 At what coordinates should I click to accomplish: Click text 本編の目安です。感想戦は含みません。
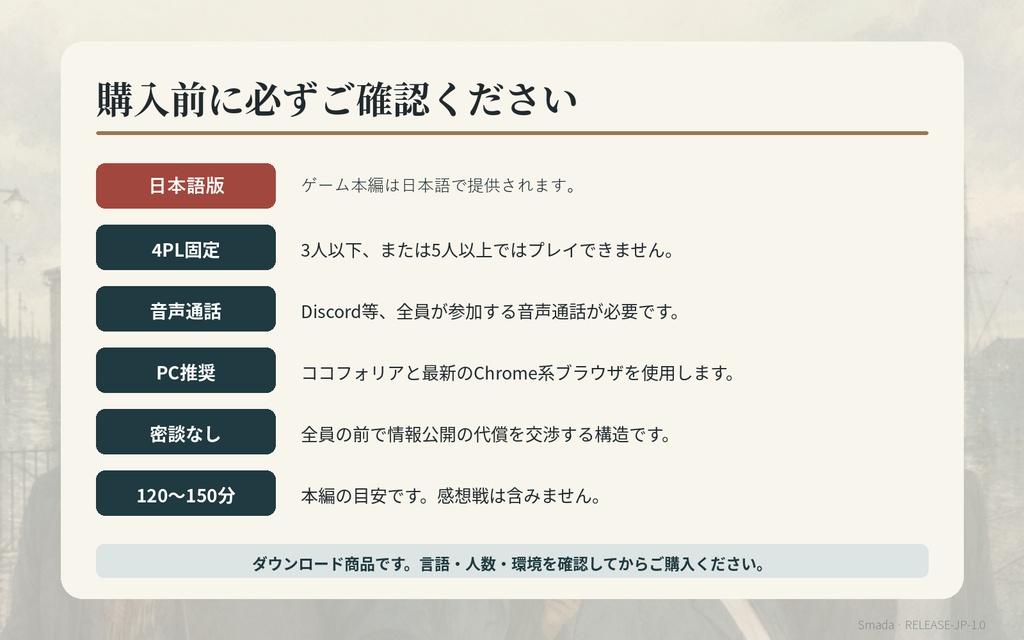[x=451, y=496]
